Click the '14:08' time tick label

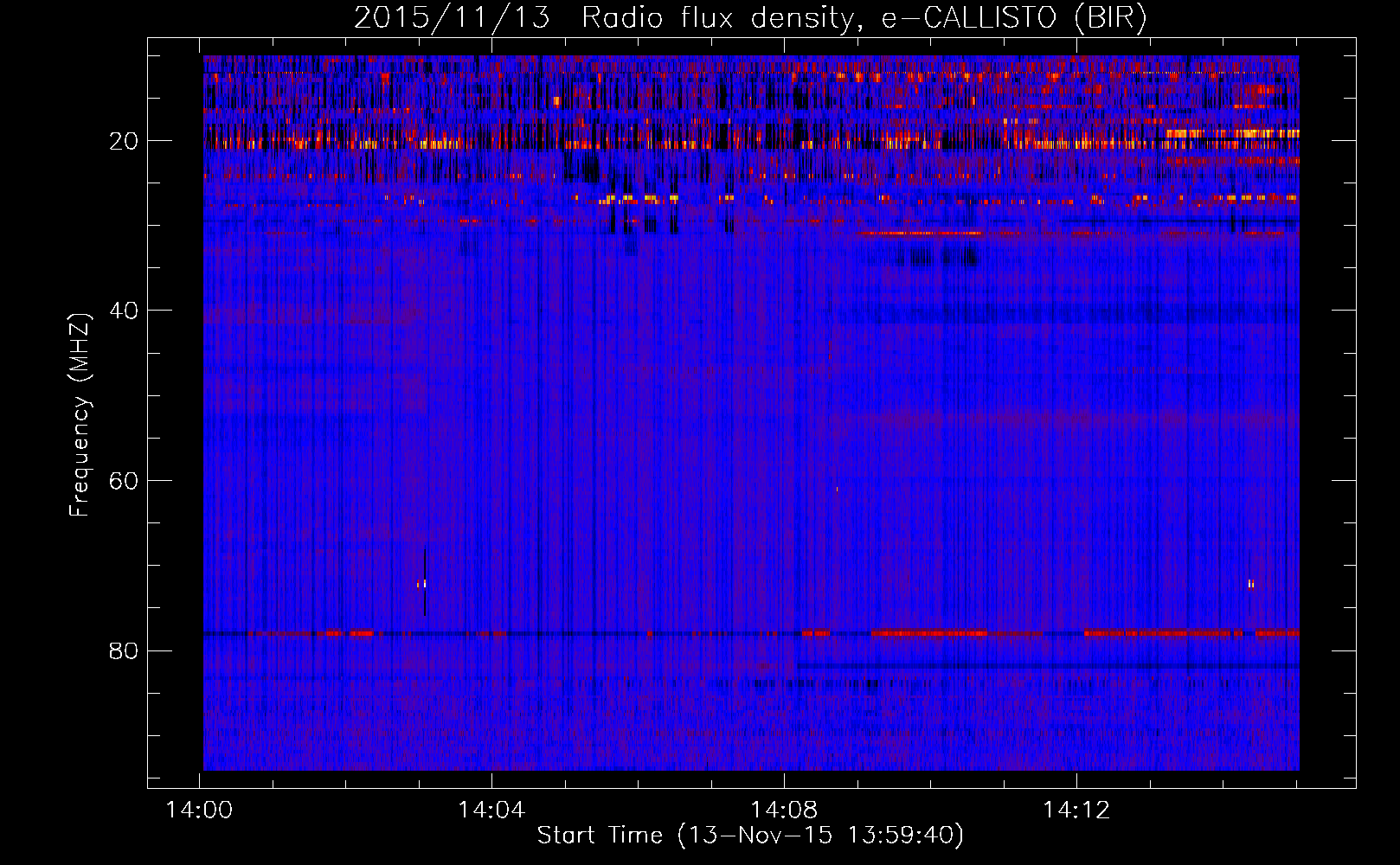point(784,811)
